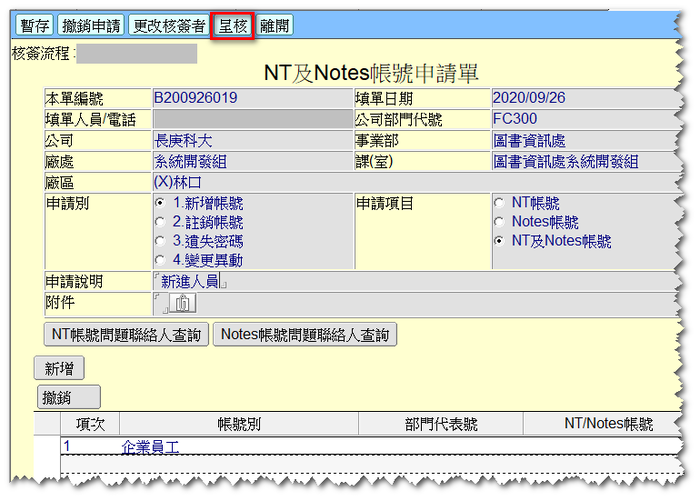This screenshot has height=501, width=700.
Task: Select NT帳號 radio option
Action: pyautogui.click(x=500, y=203)
